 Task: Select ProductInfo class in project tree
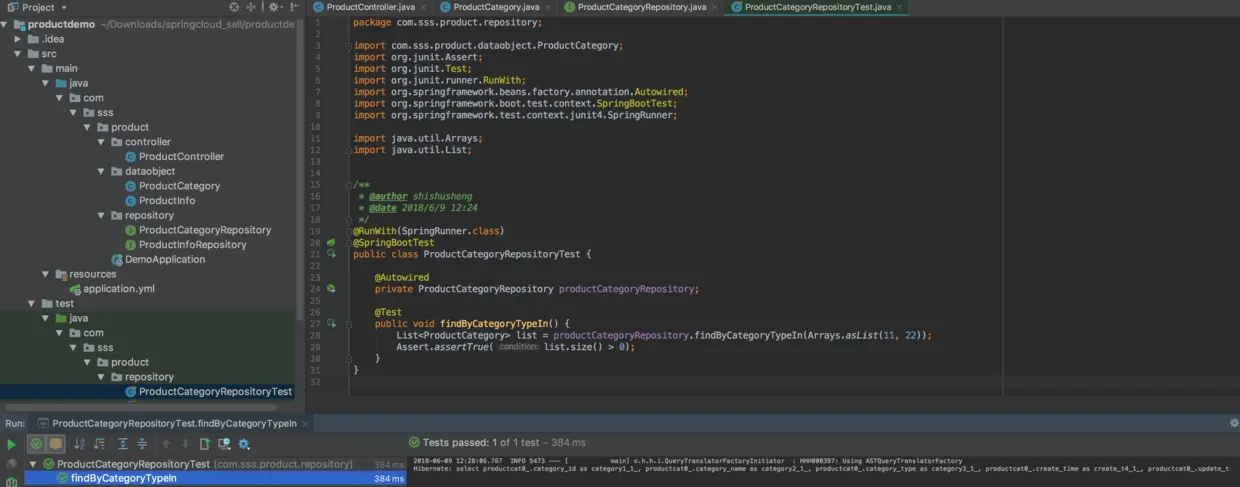167,201
